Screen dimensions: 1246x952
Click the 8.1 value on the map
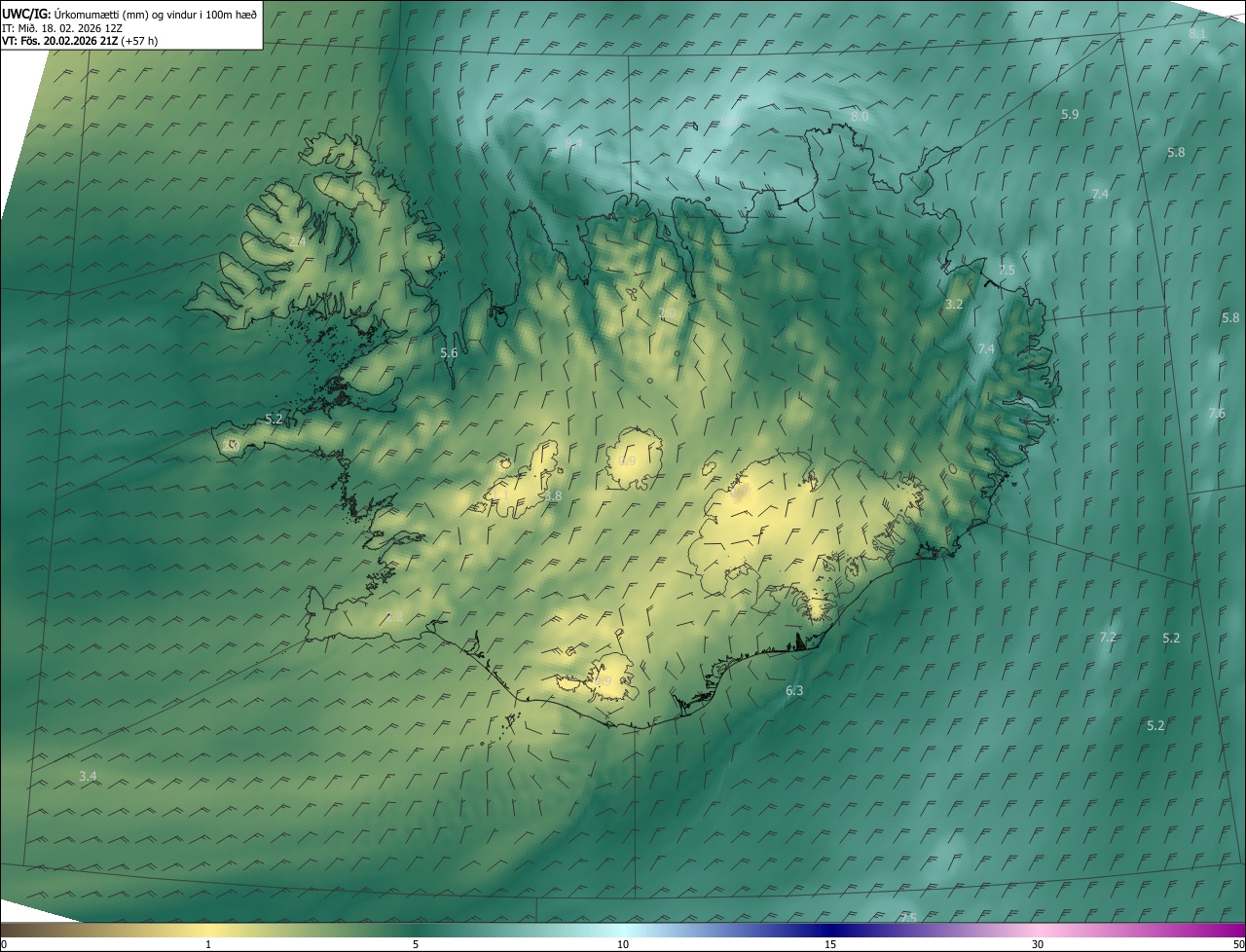pos(1197,34)
